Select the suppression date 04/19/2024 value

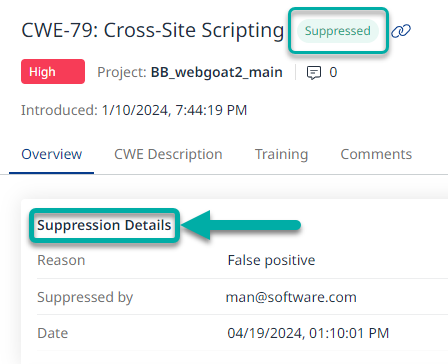point(308,333)
